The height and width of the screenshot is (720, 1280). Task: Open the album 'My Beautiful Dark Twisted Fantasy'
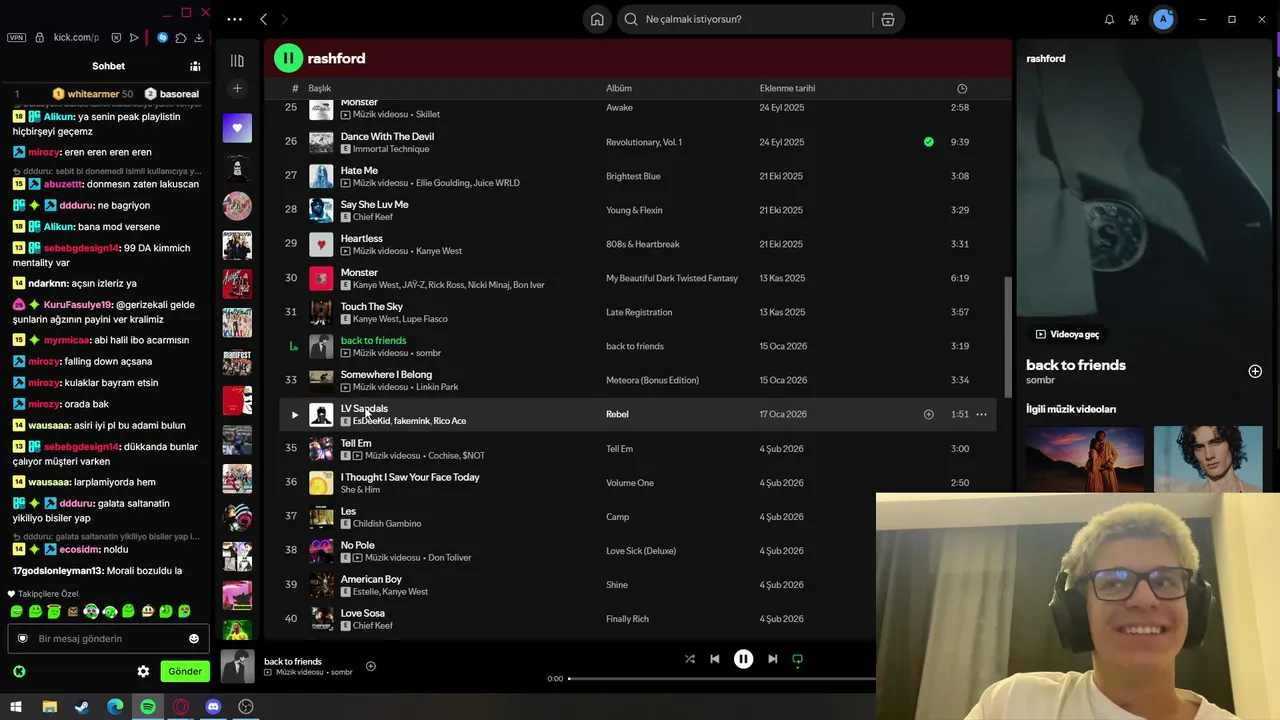[x=672, y=278]
